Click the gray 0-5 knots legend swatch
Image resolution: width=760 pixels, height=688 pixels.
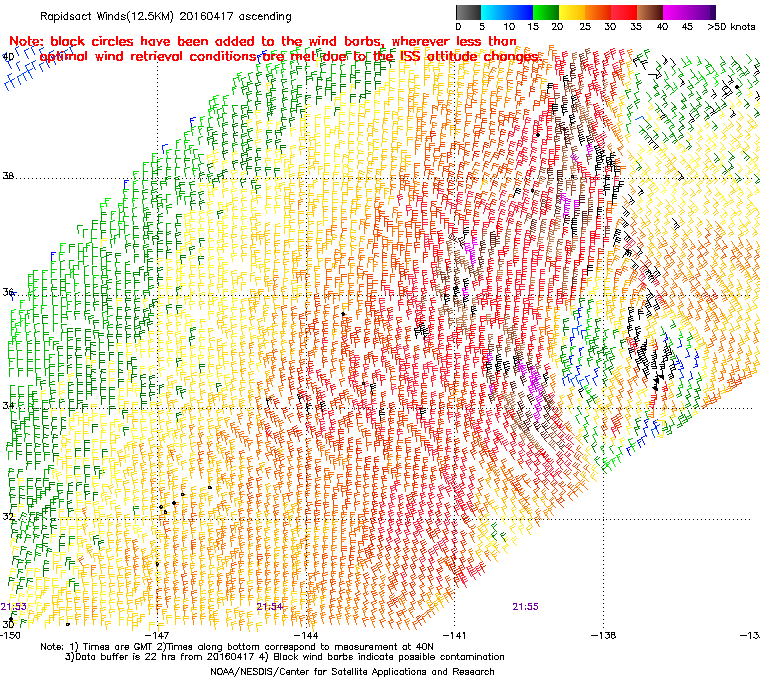468,12
